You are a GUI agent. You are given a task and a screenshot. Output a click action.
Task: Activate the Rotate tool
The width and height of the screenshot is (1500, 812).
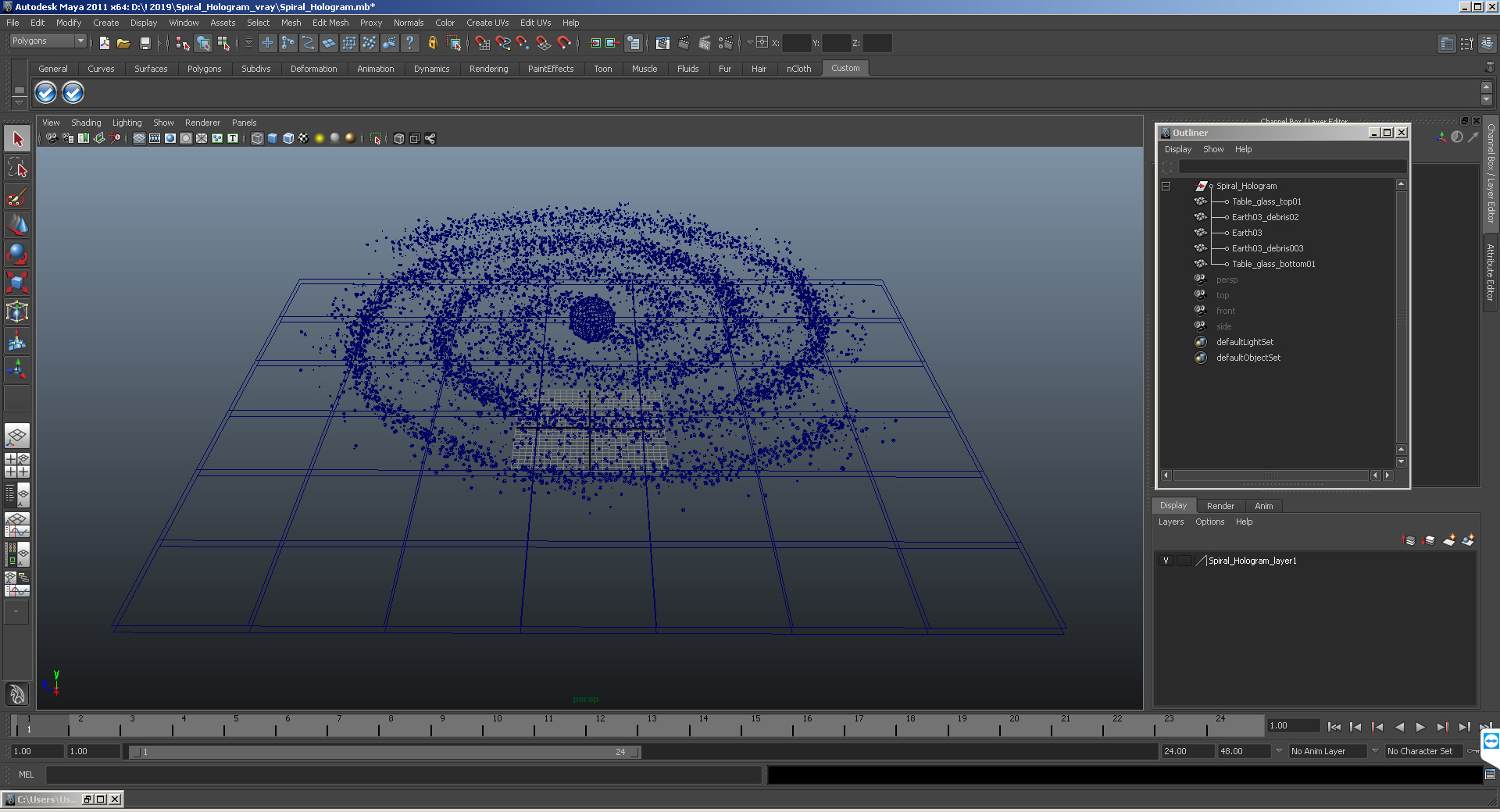[17, 254]
